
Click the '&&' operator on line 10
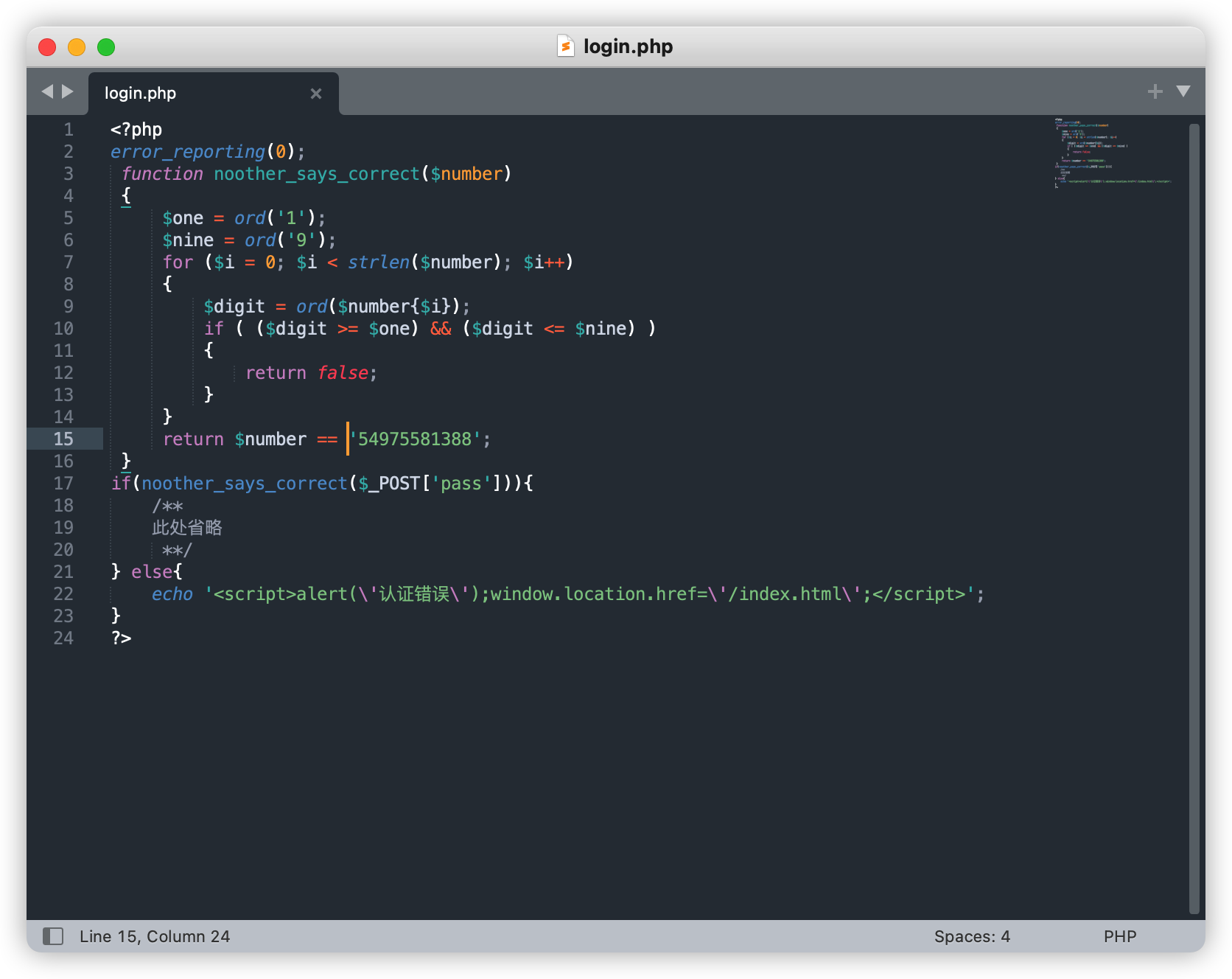(x=441, y=329)
